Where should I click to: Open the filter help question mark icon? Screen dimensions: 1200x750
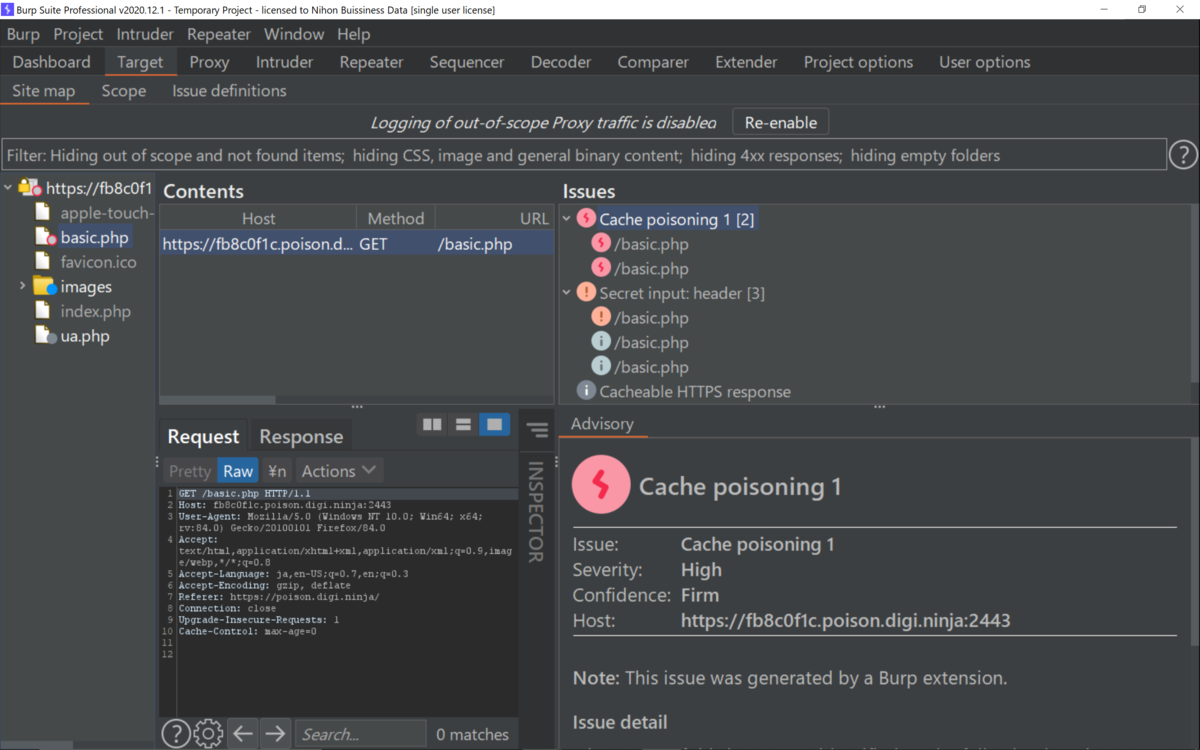coord(1183,155)
